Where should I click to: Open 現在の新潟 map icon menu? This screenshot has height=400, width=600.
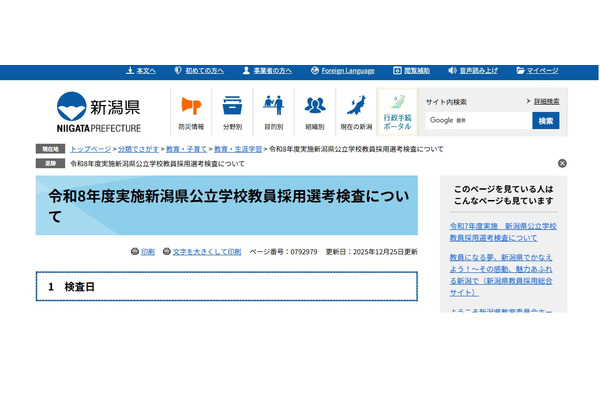click(x=356, y=112)
